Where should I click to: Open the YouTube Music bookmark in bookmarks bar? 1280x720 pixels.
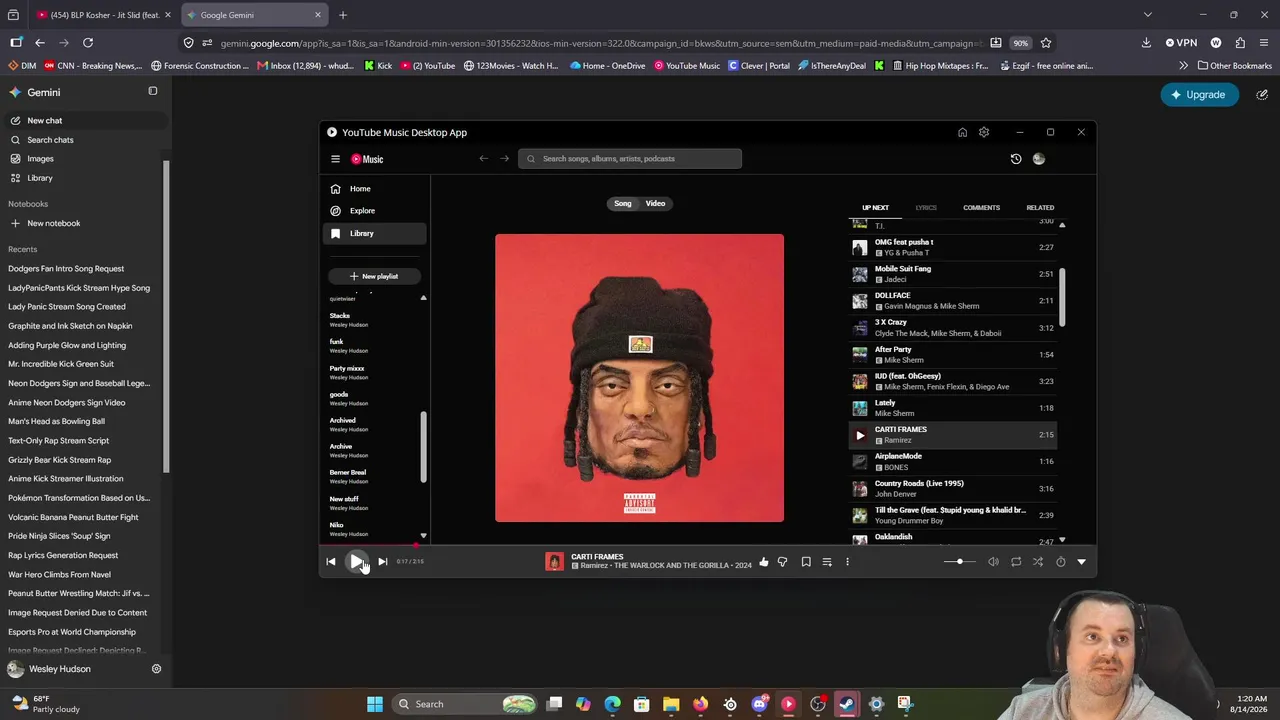(x=687, y=66)
